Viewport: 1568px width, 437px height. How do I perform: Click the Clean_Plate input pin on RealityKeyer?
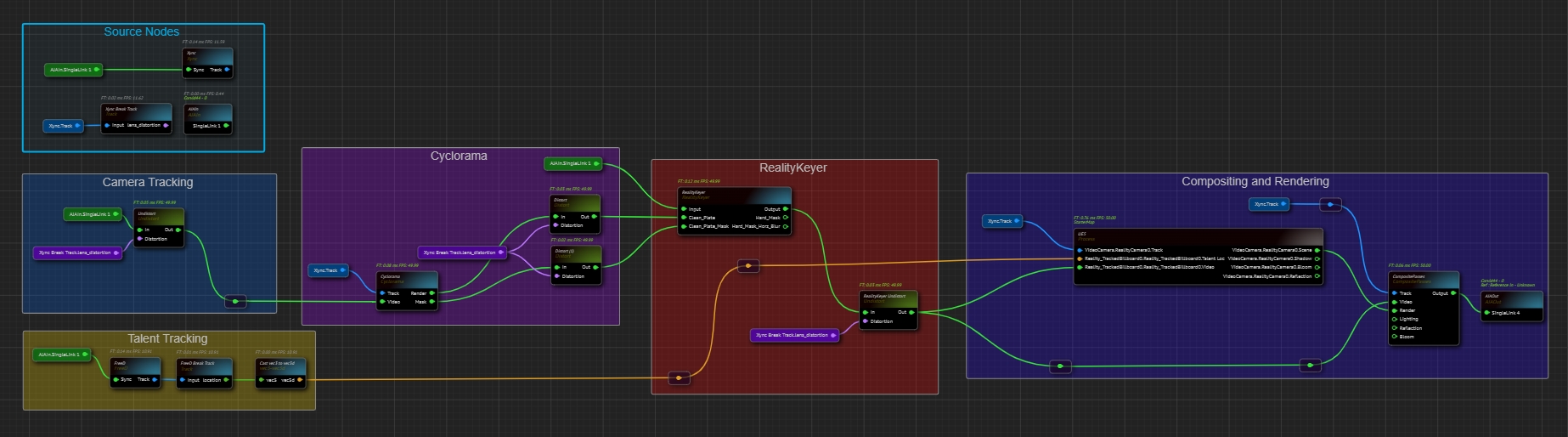click(x=684, y=218)
